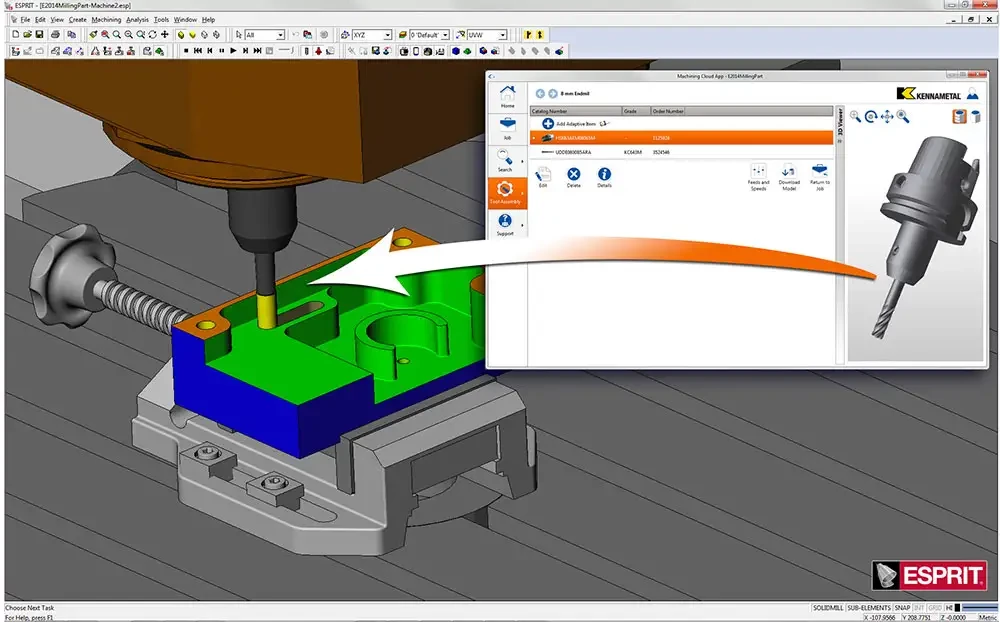
Task: Pause the machining simulation
Action: (x=221, y=50)
